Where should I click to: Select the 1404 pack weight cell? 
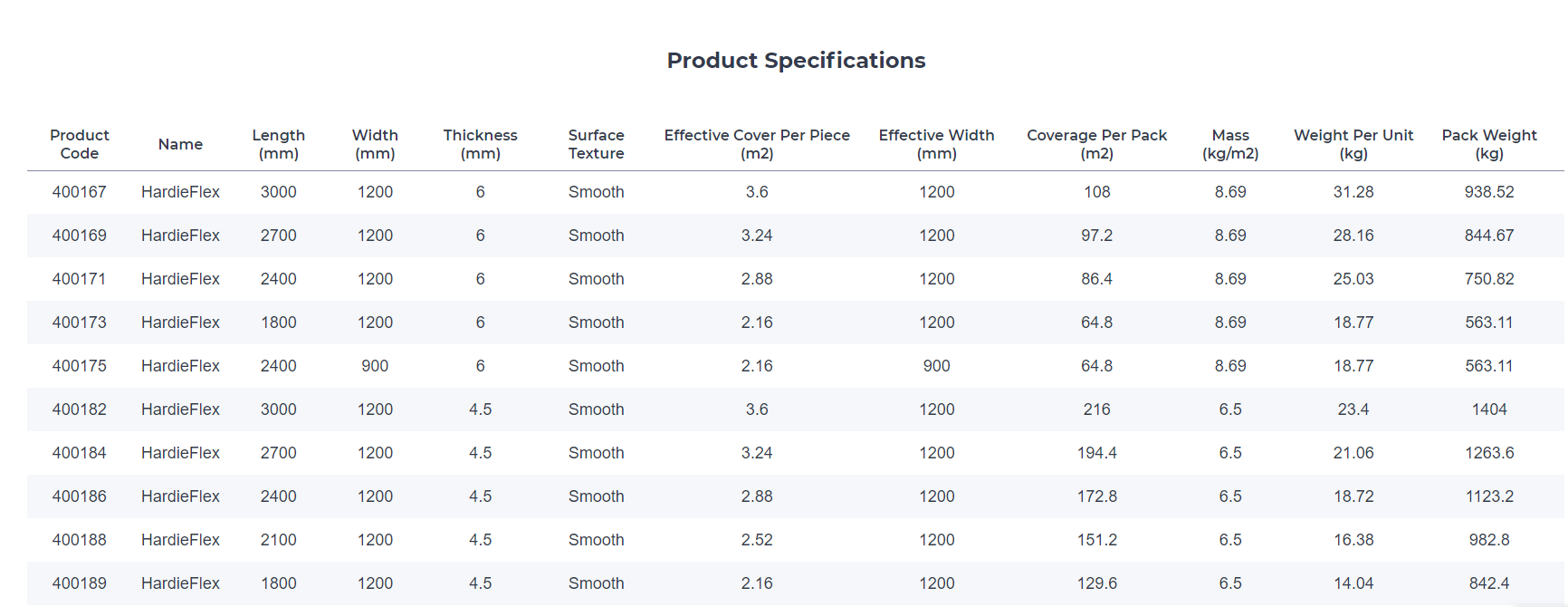pos(1488,409)
